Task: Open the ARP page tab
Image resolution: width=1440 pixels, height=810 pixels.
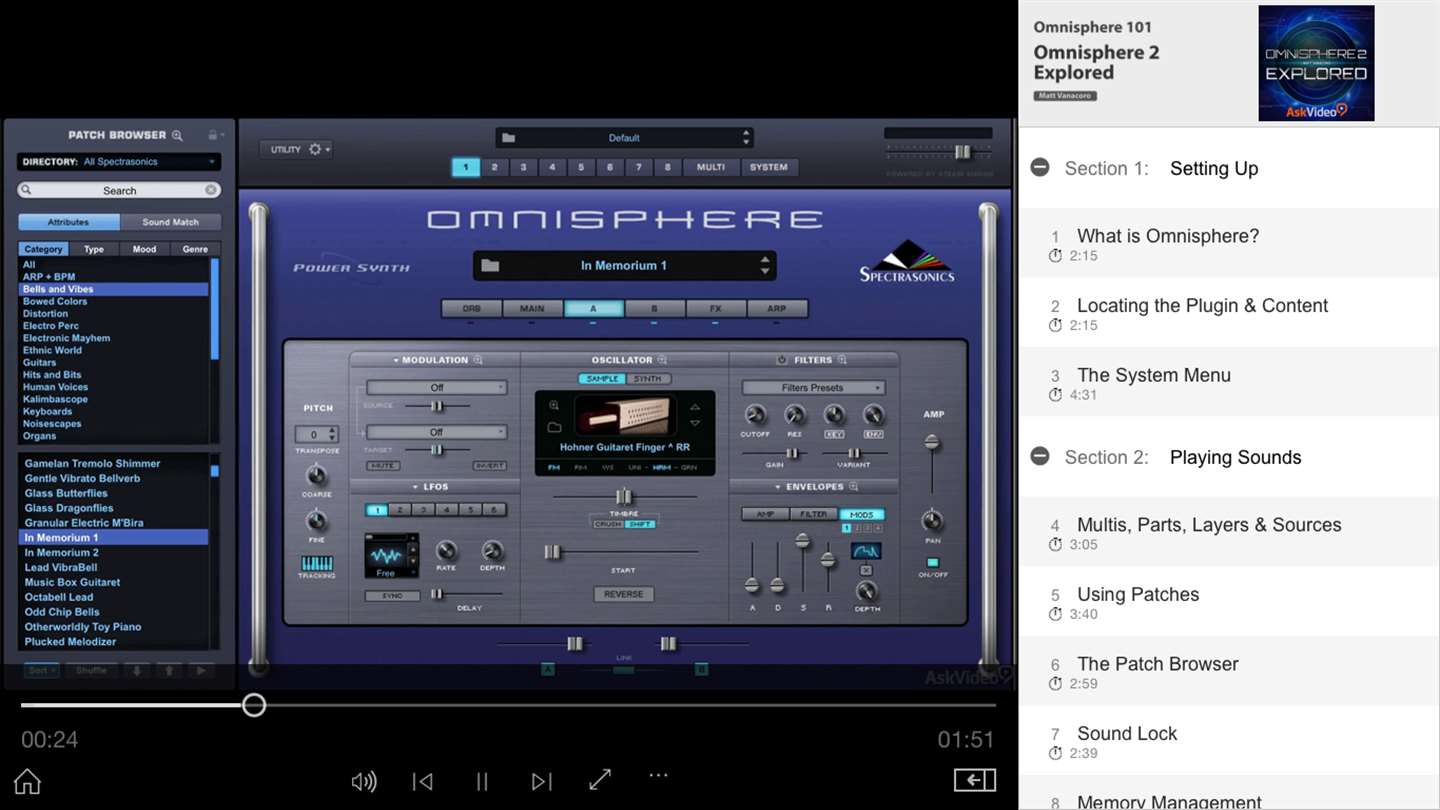Action: pyautogui.click(x=776, y=309)
